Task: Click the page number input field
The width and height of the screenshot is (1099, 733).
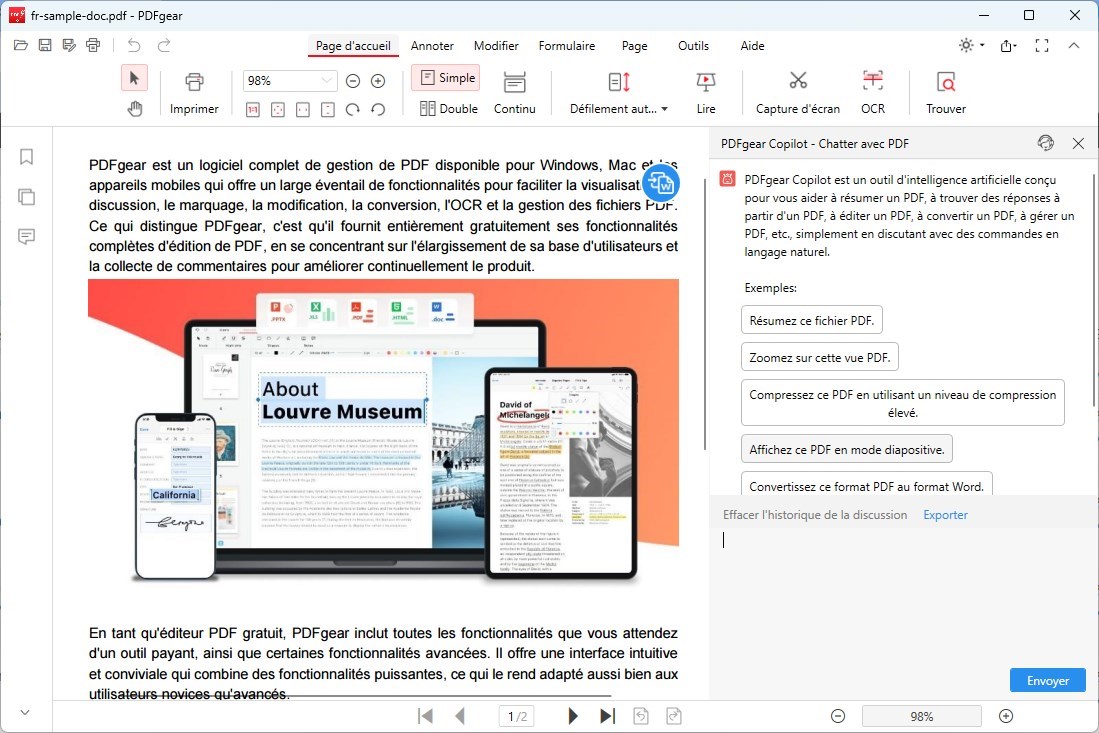Action: 516,716
